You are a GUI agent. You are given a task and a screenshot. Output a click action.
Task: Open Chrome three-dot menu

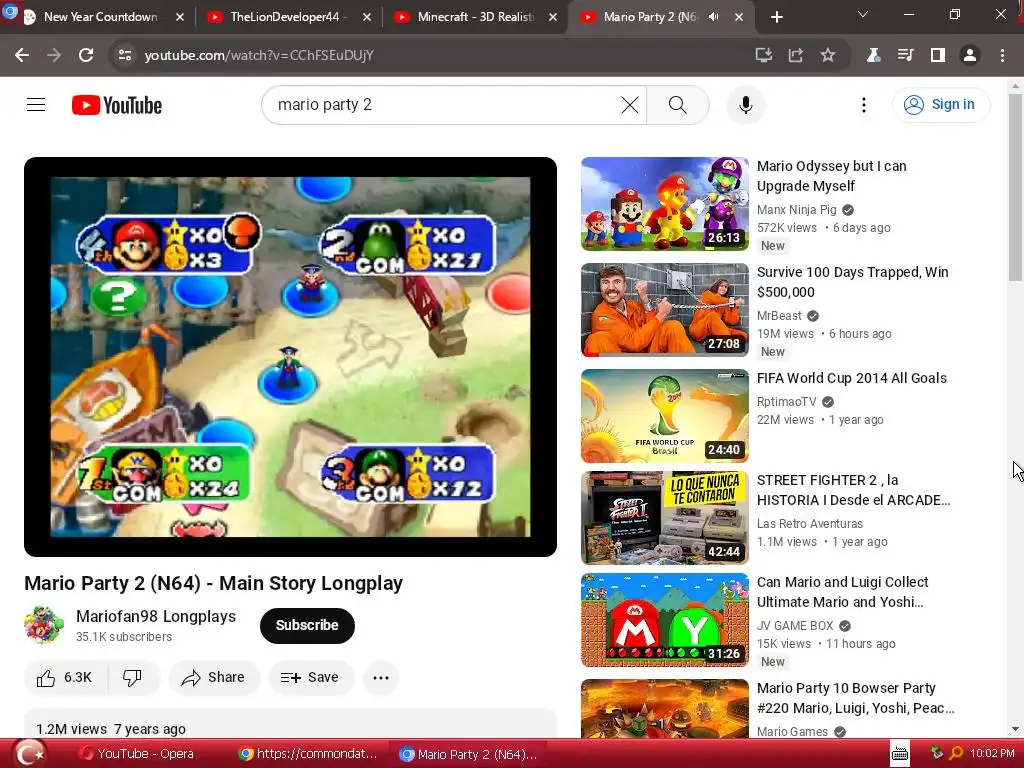click(1002, 56)
